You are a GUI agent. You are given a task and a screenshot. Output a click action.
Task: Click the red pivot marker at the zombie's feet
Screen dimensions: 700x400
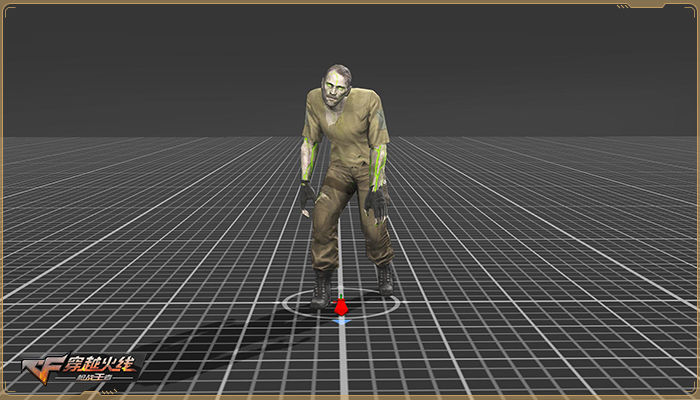pos(341,306)
